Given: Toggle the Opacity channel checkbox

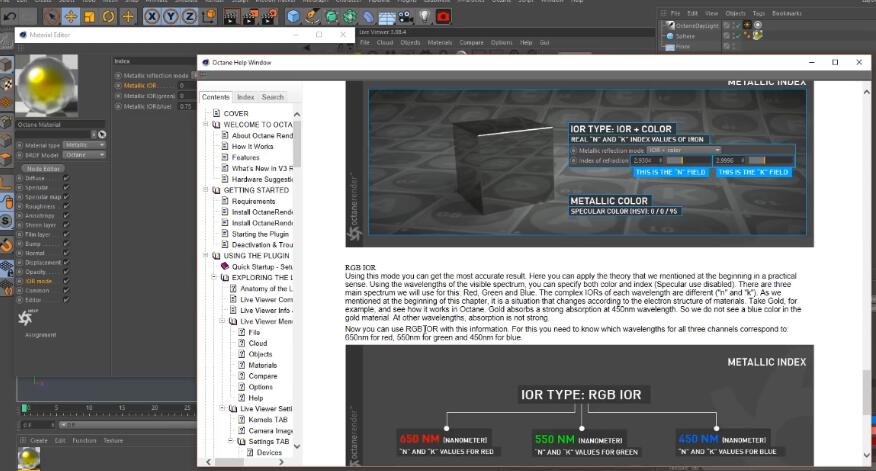Looking at the screenshot, I should click(x=66, y=272).
